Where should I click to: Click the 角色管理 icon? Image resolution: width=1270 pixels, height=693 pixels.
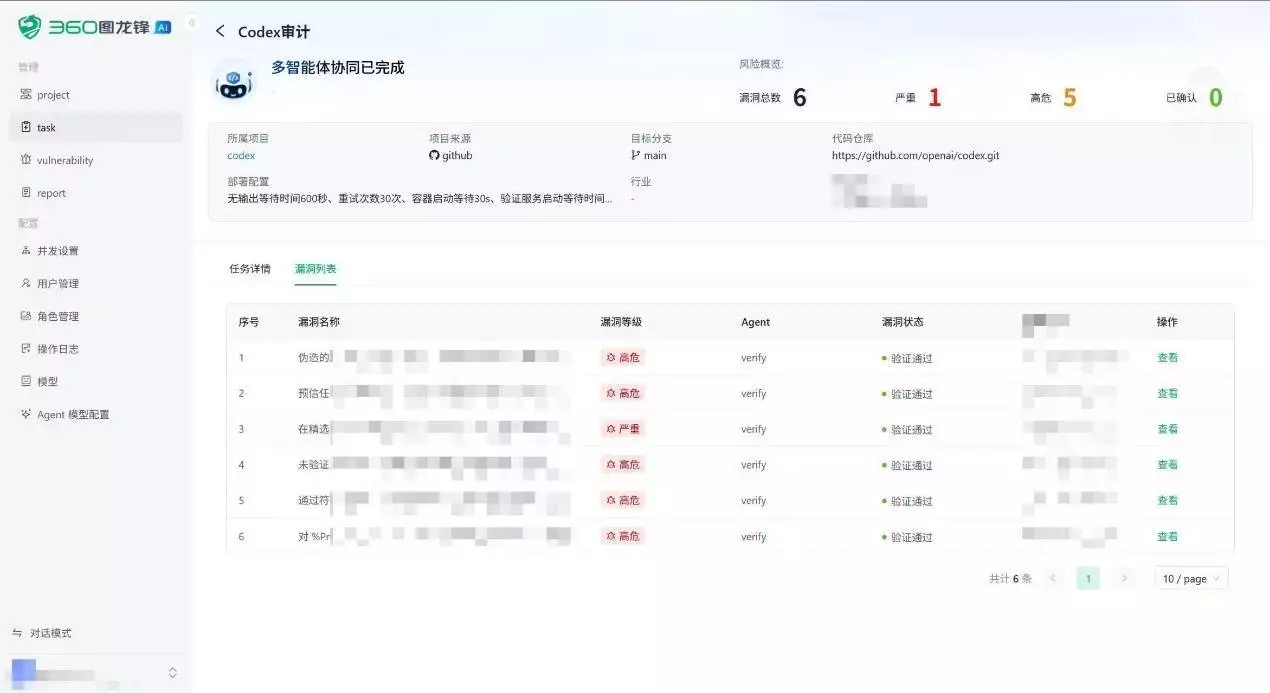point(26,316)
